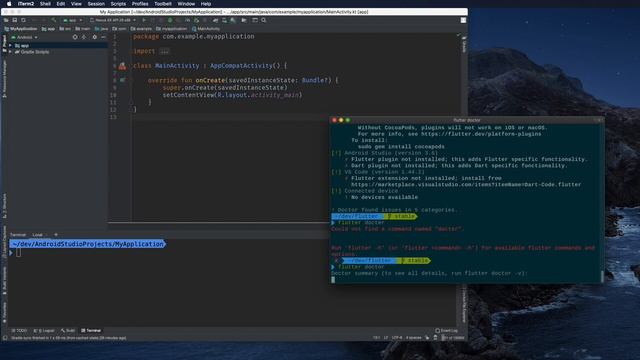Click flutter.dev/platform-plugins link in terminal
The image size is (640, 360).
tap(481, 134)
